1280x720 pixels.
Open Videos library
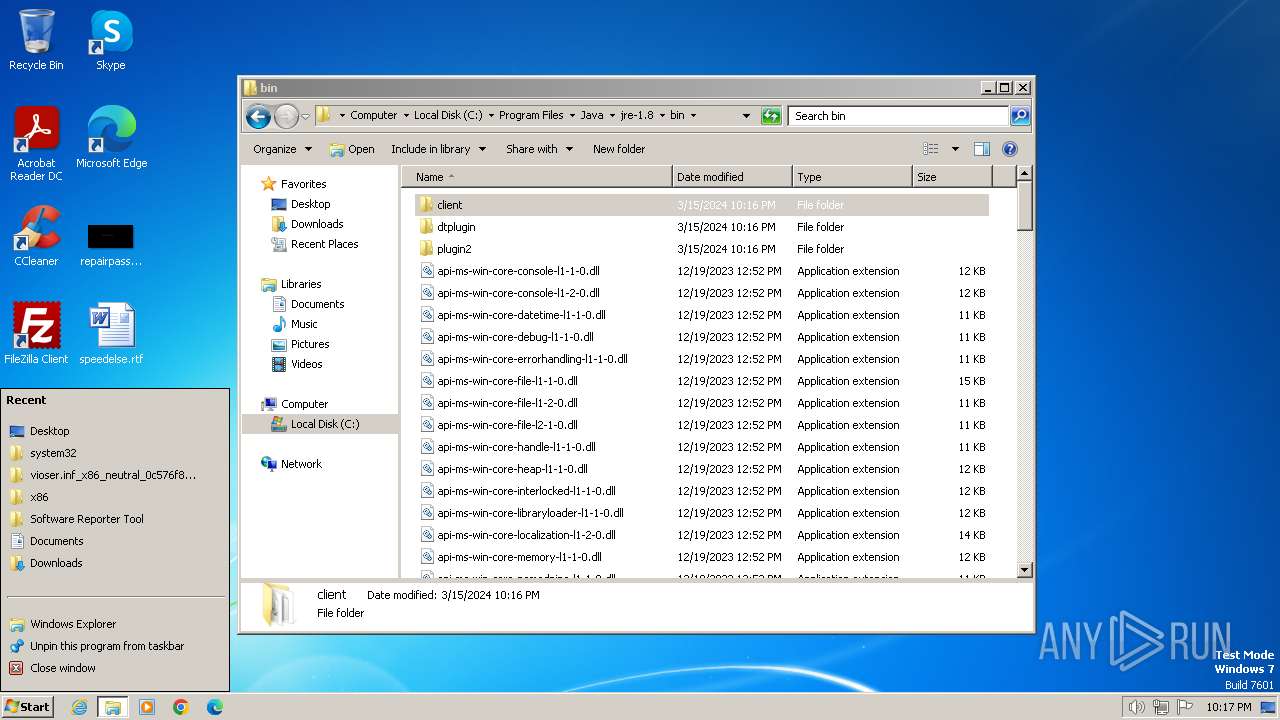pyautogui.click(x=306, y=364)
